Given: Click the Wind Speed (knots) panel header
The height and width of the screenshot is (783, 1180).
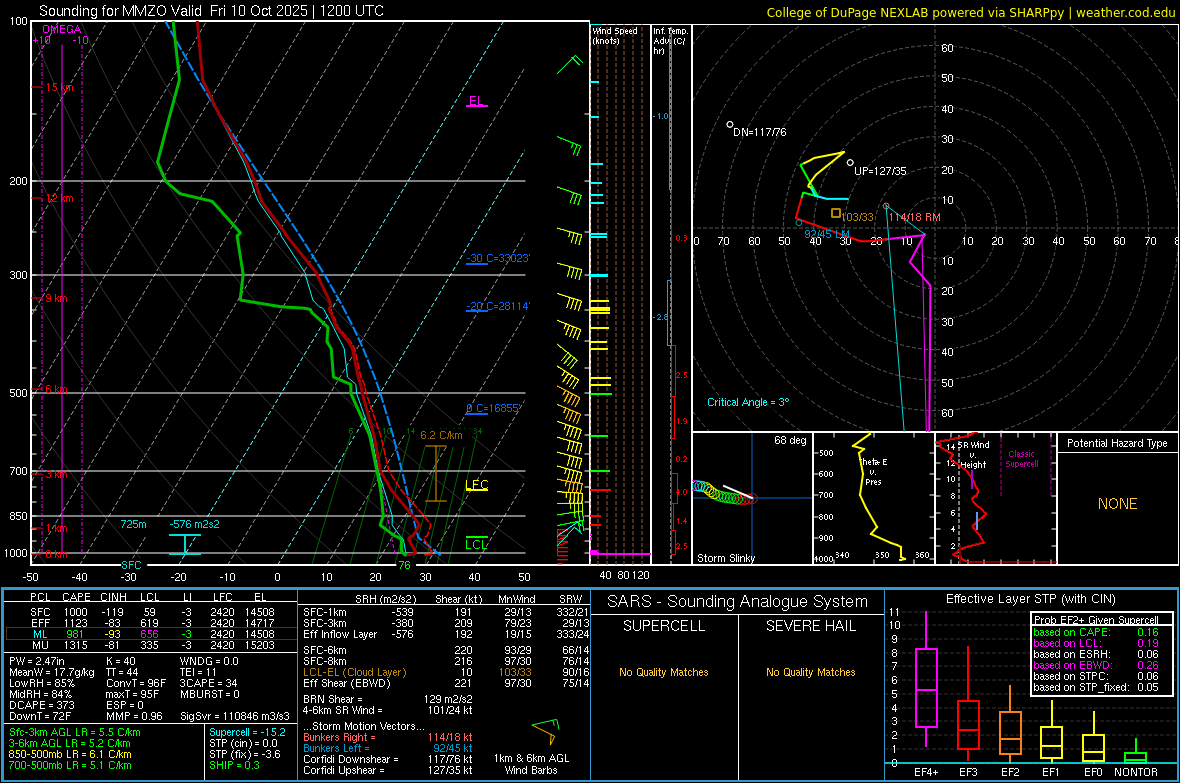Looking at the screenshot, I should pyautogui.click(x=615, y=35).
